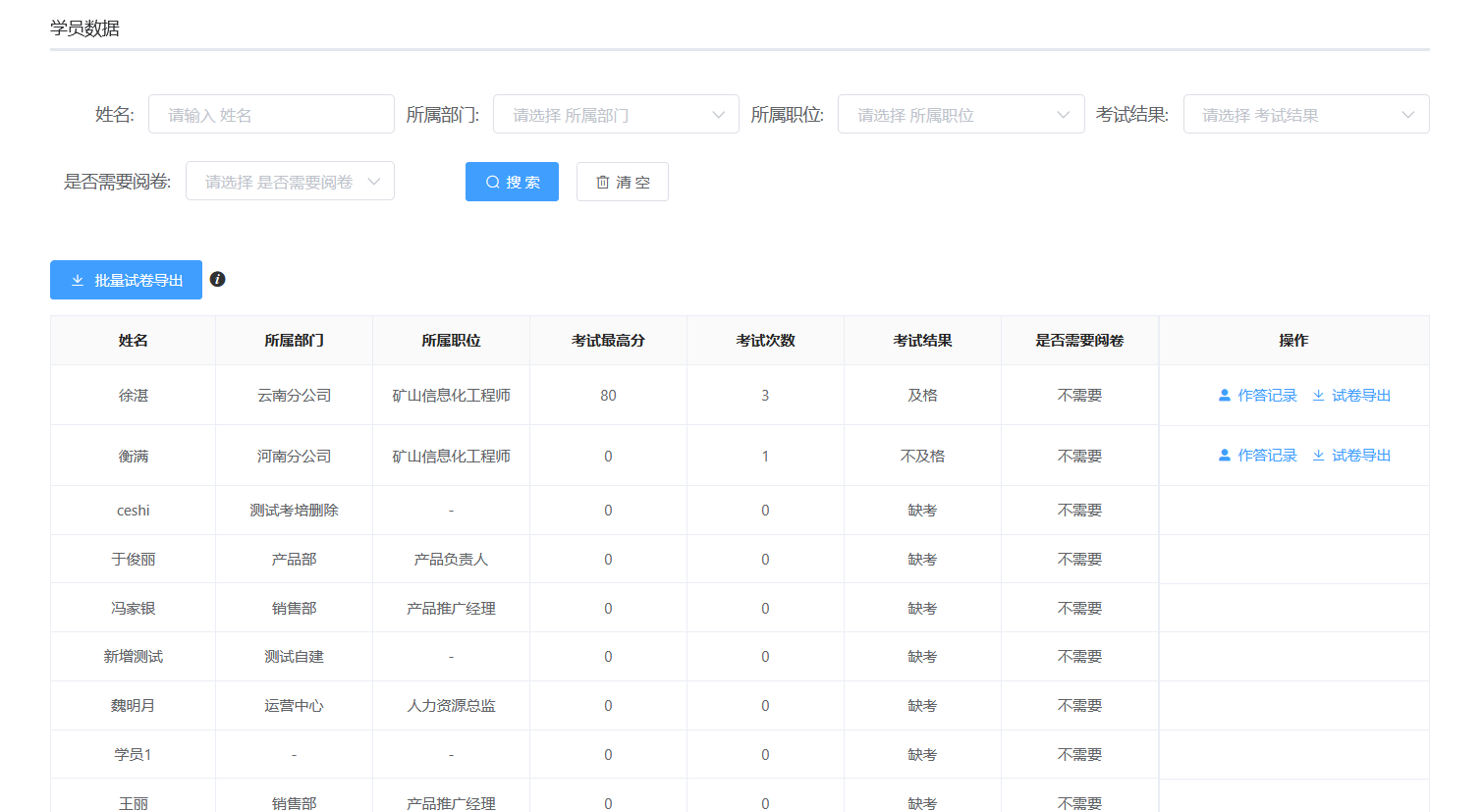Open the 考试结果 filter dropdown
Image resolution: width=1483 pixels, height=812 pixels.
click(1305, 115)
